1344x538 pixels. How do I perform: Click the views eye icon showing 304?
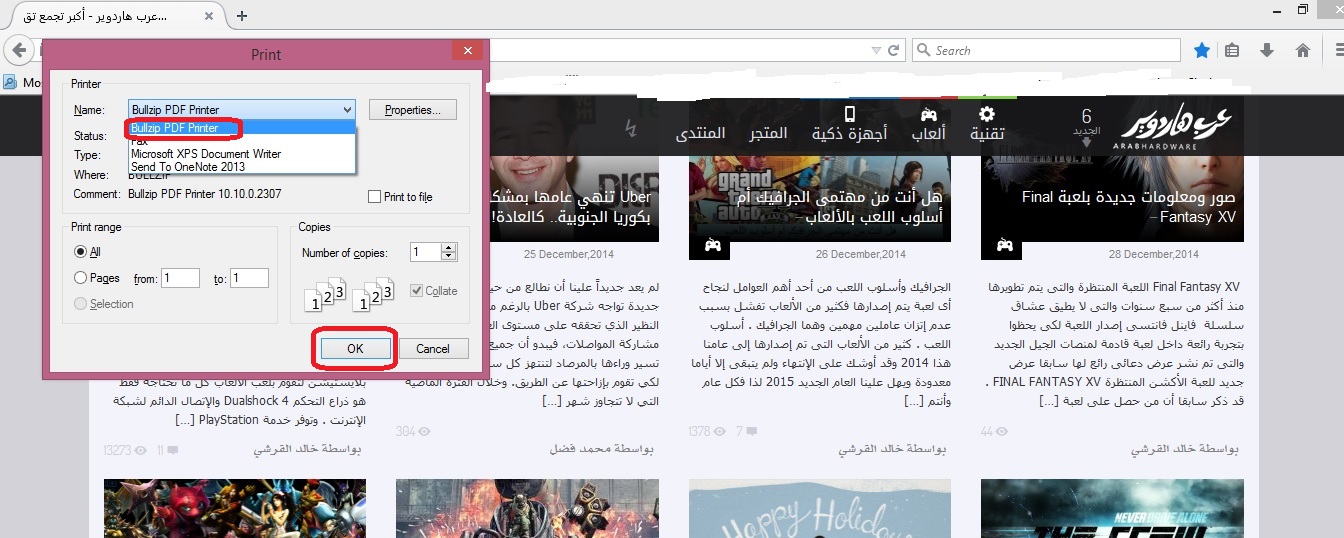click(x=424, y=431)
